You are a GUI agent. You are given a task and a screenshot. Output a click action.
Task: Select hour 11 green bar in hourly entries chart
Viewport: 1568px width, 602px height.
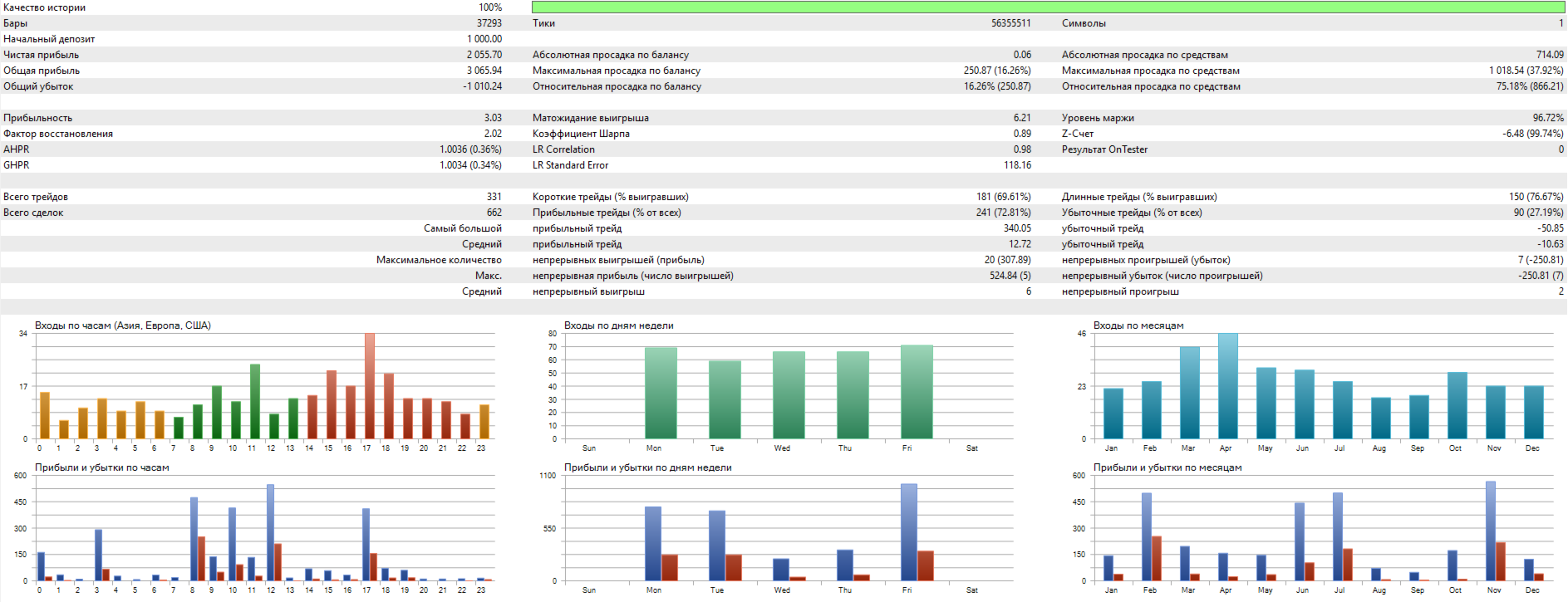click(255, 401)
